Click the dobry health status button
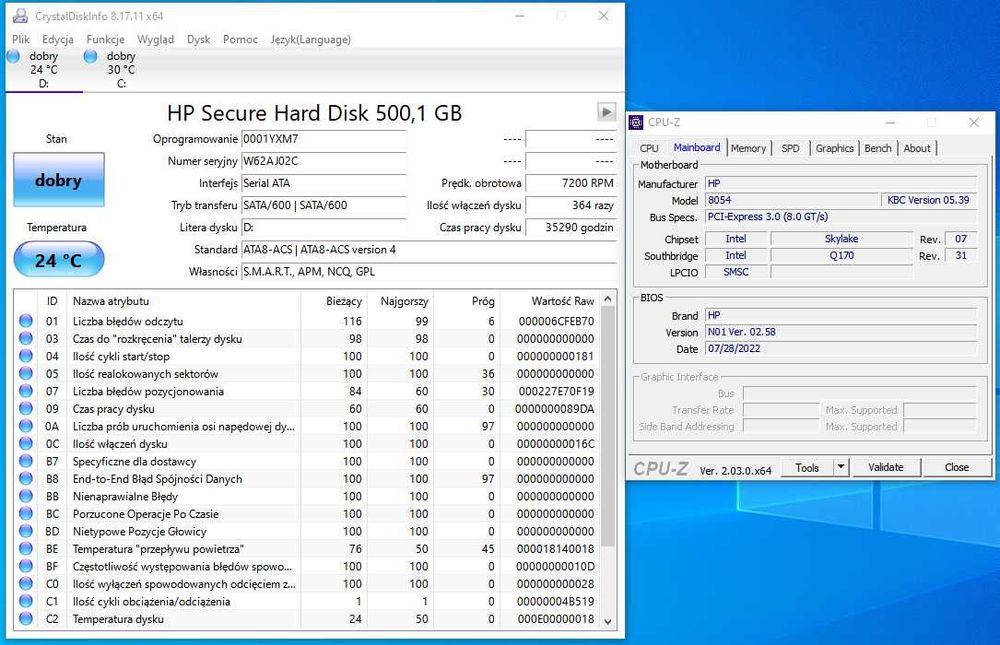The width and height of the screenshot is (1000, 645). click(x=59, y=180)
